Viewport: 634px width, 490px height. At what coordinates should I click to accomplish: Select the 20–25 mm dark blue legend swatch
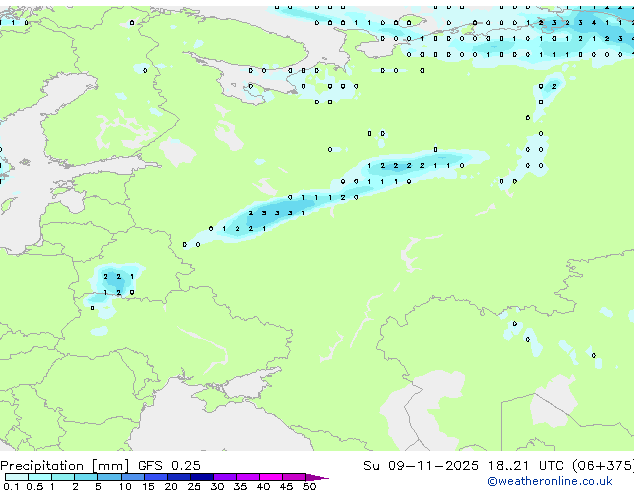179,477
